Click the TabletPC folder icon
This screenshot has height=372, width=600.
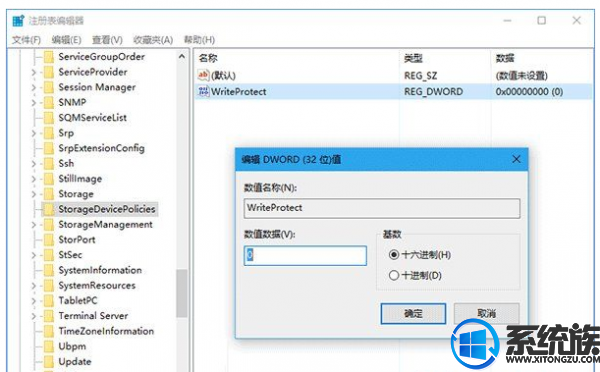[49, 301]
